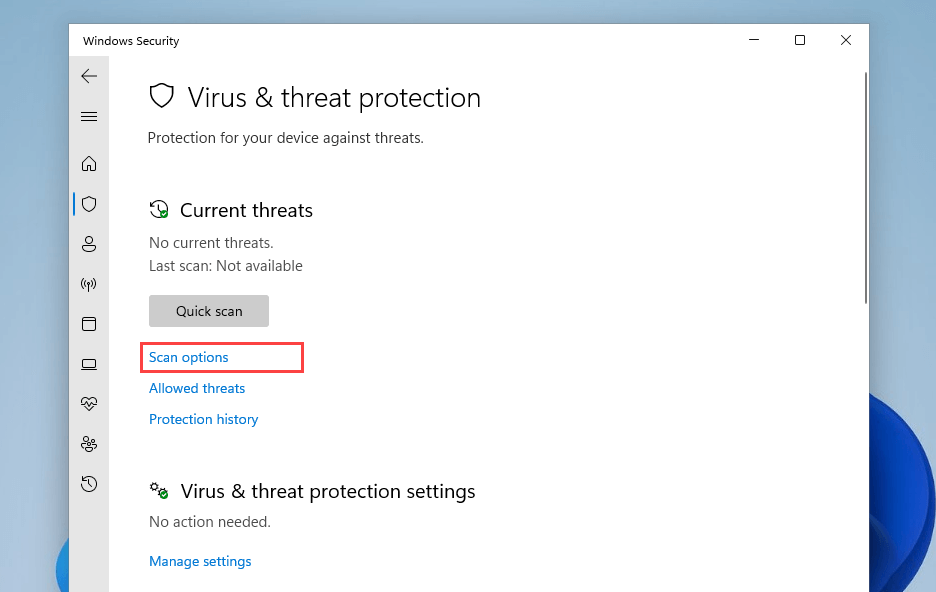Click the back arrow icon
The width and height of the screenshot is (936, 592).
coord(89,76)
